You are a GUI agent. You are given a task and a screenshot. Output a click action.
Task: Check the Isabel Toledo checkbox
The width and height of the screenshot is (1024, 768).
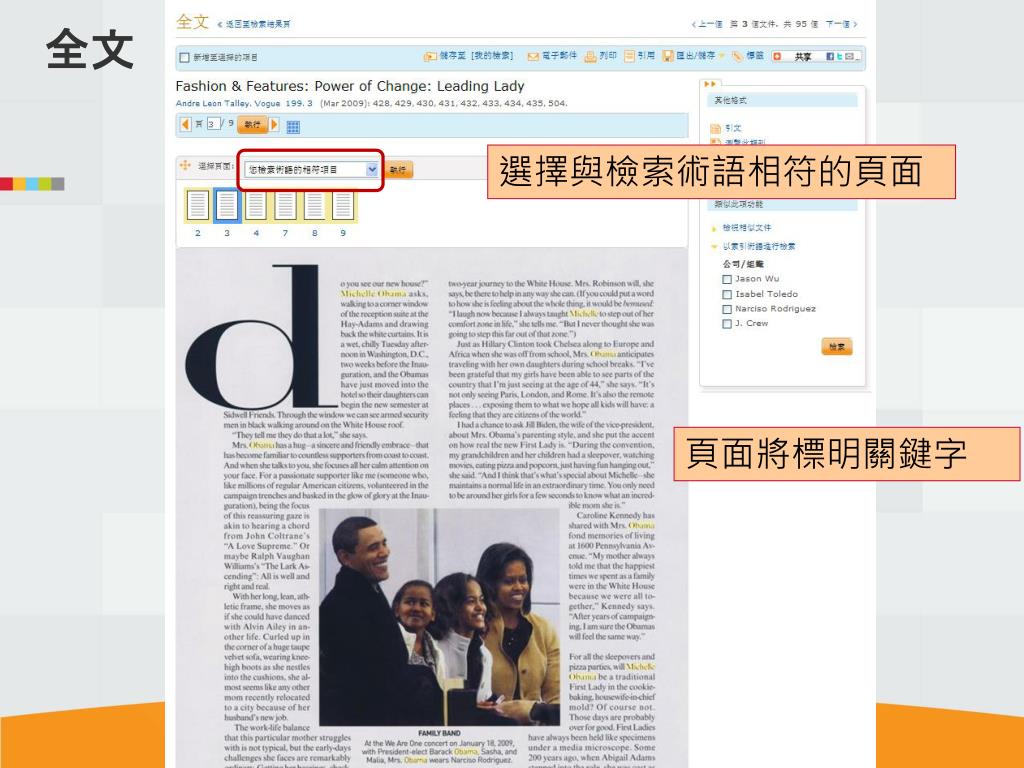(727, 295)
